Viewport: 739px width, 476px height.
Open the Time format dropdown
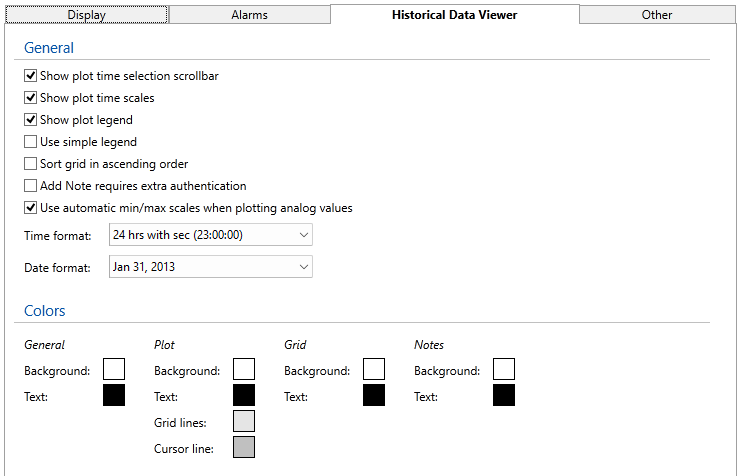[x=209, y=235]
